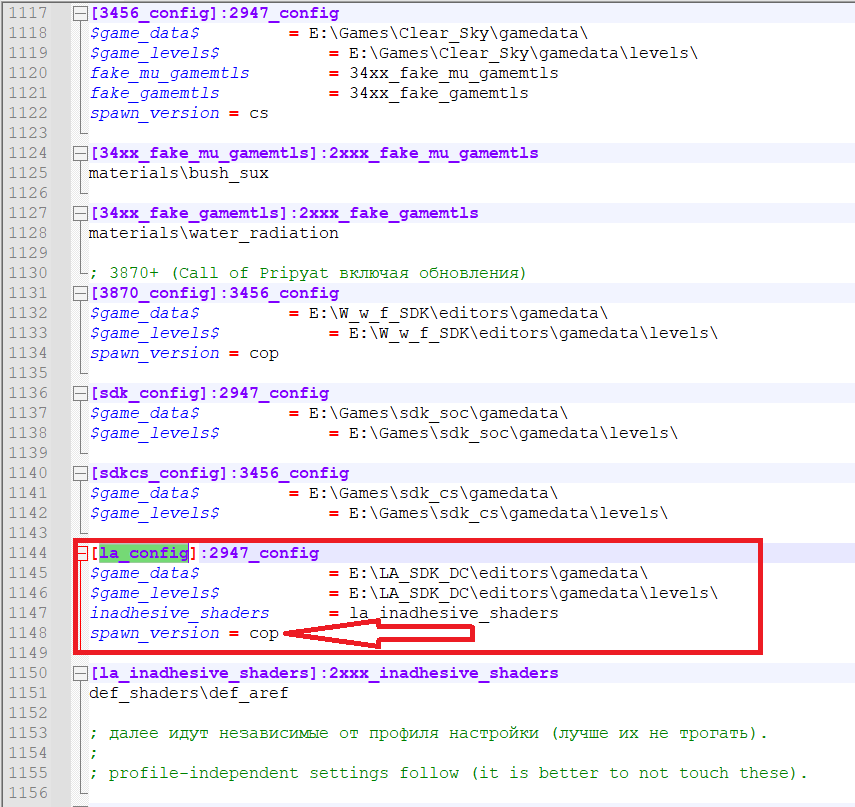The image size is (855, 807).
Task: Collapse the [la_inadhesive_shaders] section fold marker
Action: coord(80,674)
